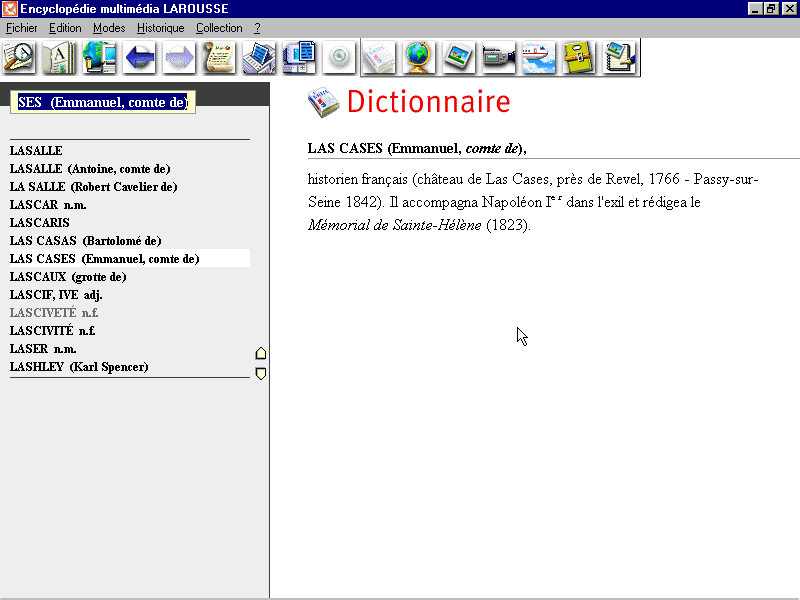800x600 pixels.
Task: Click the Larousse application icon in title bar
Action: click(9, 9)
